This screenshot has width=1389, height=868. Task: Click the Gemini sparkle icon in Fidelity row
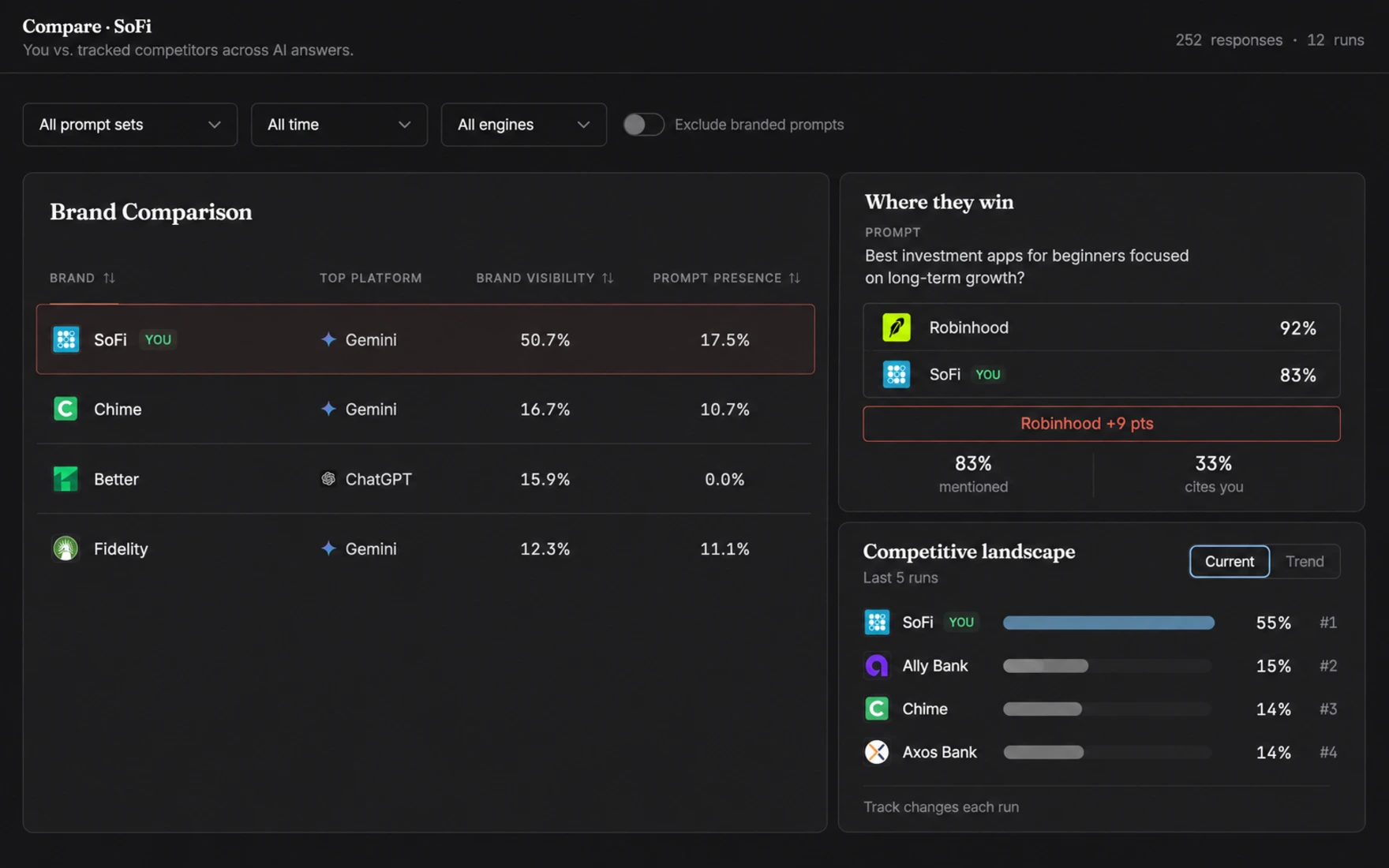328,548
